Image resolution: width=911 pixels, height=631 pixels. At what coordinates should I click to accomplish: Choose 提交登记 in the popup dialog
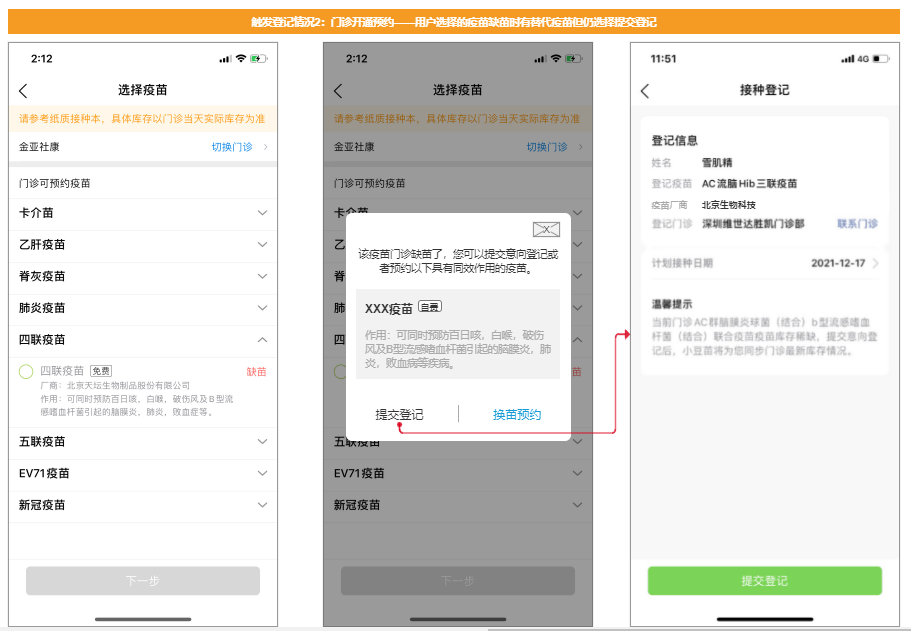399,414
